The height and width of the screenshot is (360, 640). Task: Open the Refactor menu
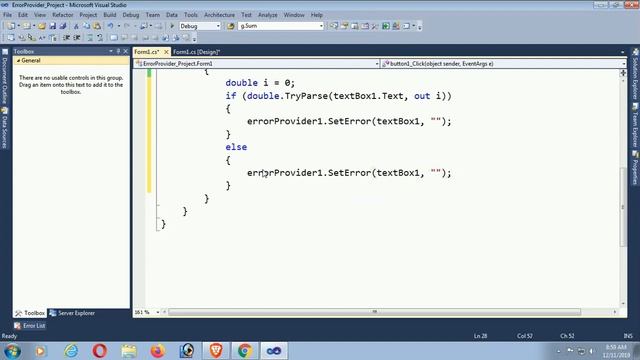(62, 15)
